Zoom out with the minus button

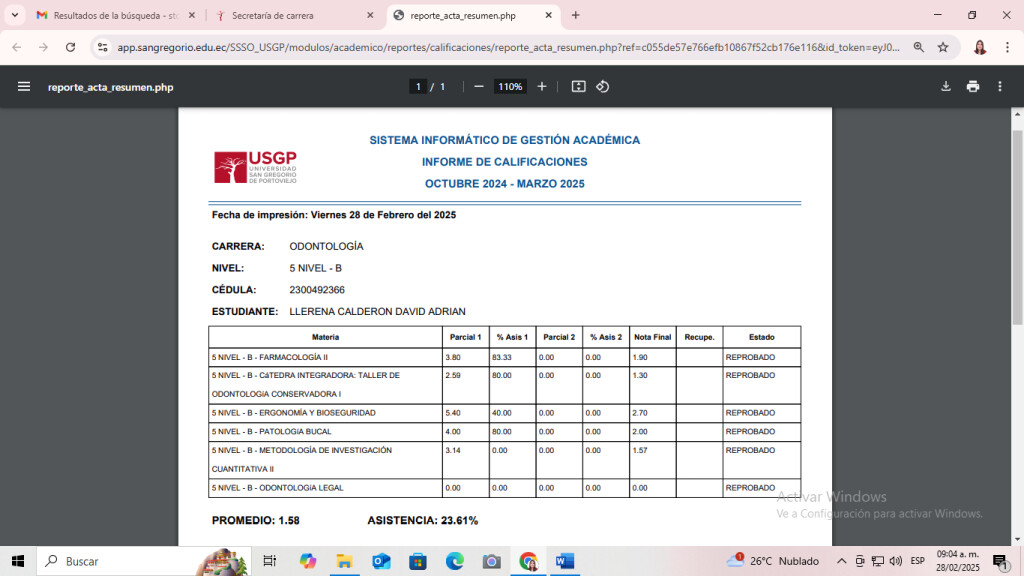[x=479, y=87]
